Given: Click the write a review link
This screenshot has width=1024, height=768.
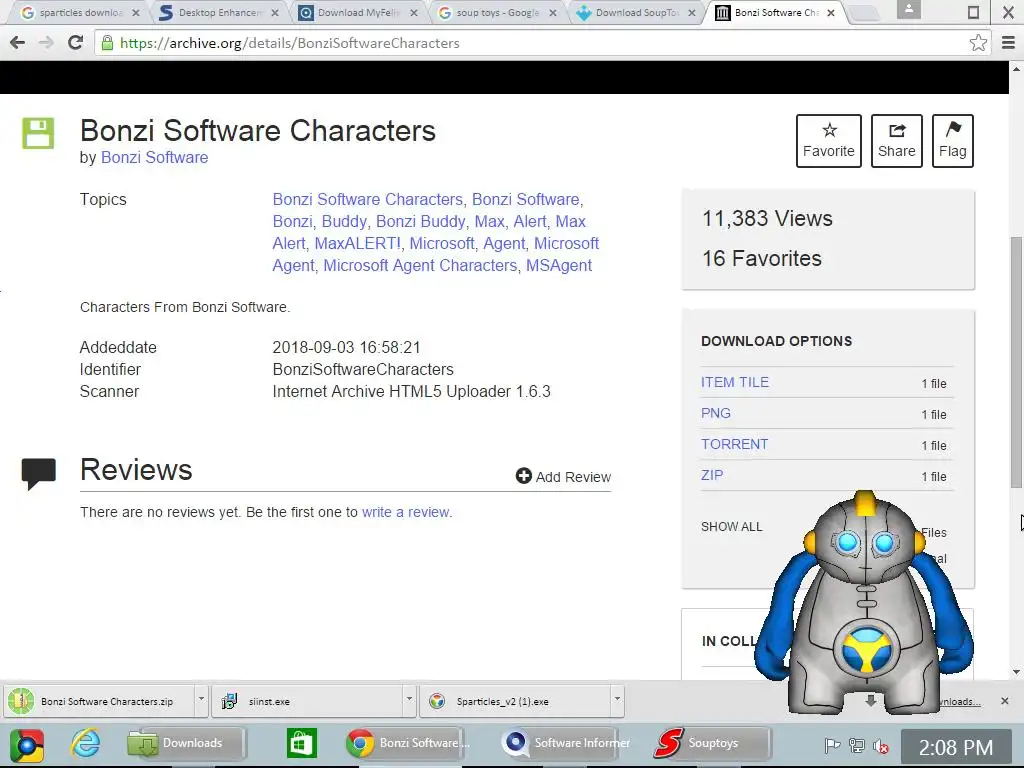Looking at the screenshot, I should 406,512.
